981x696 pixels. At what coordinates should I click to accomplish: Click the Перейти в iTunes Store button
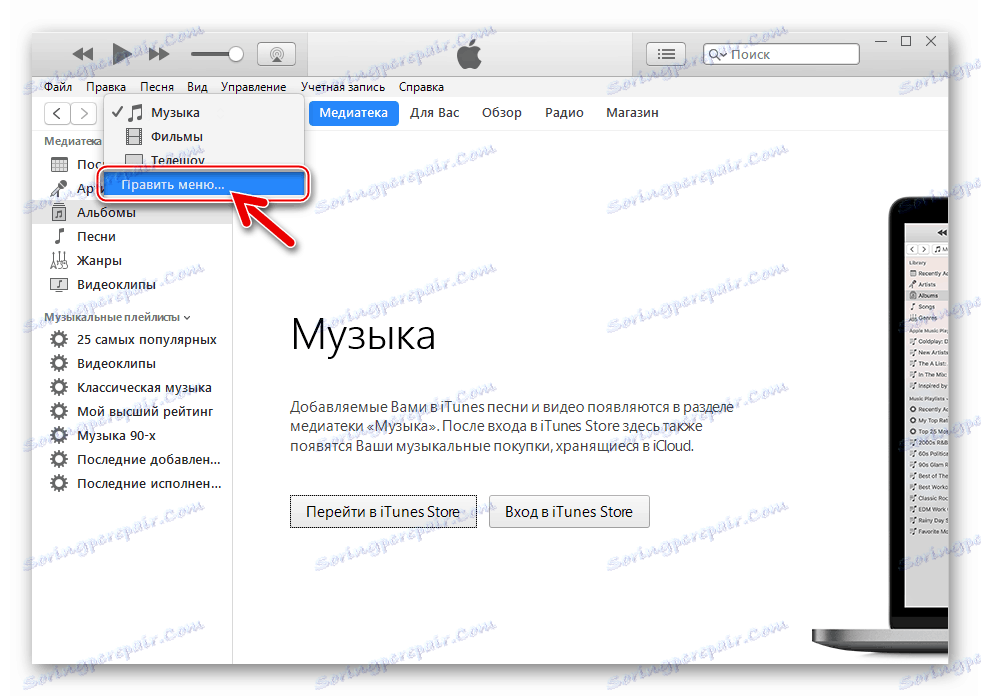pos(383,512)
